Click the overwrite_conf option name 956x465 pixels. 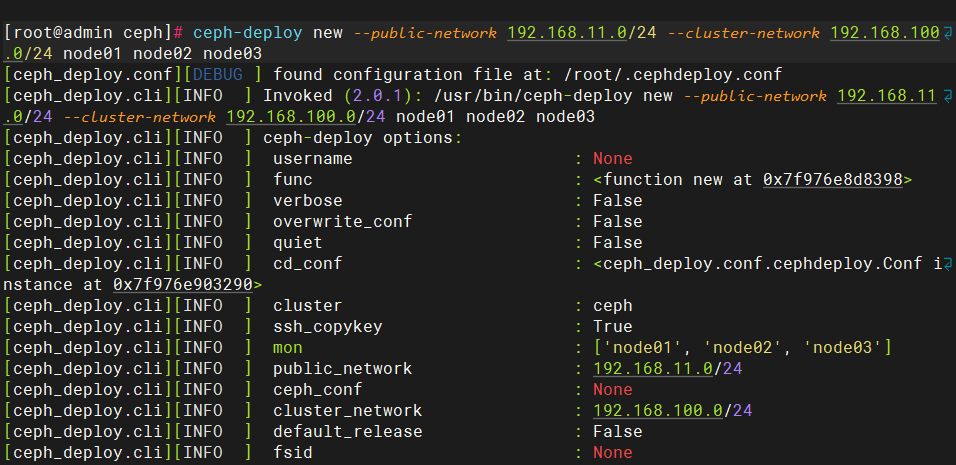coord(343,221)
